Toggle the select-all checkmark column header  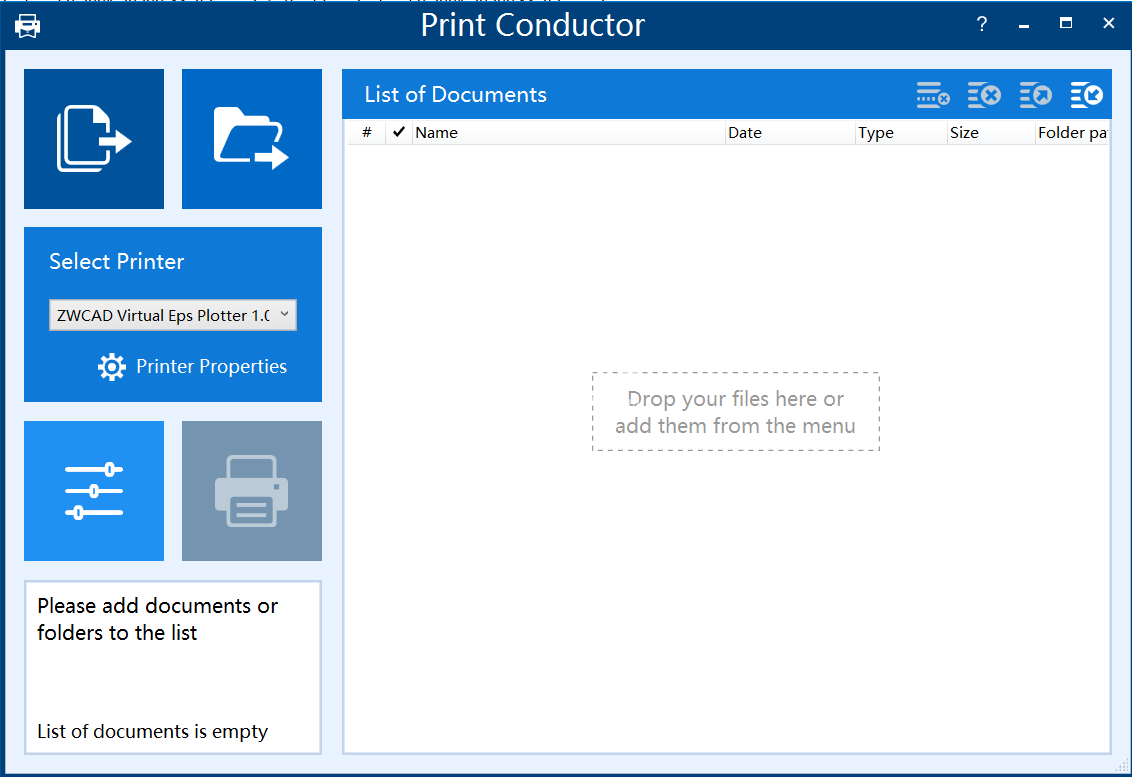coord(398,132)
